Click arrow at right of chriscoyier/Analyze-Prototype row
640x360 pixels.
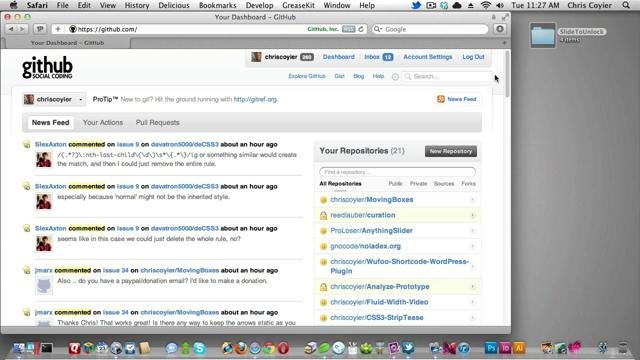tap(473, 287)
